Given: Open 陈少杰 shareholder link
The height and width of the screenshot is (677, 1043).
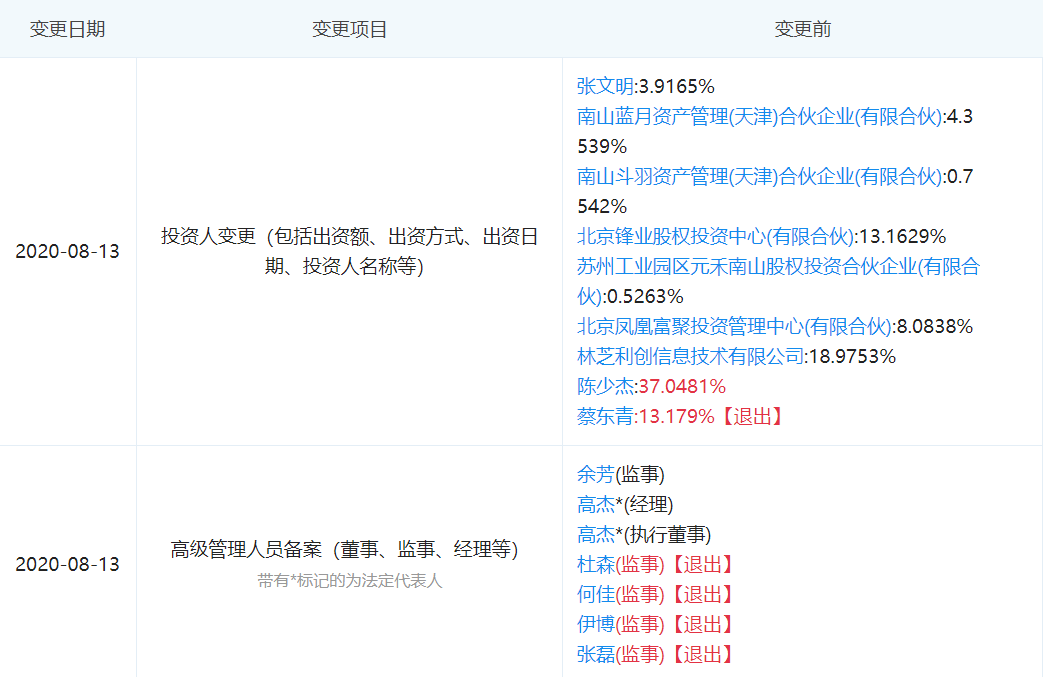Looking at the screenshot, I should tap(605, 386).
